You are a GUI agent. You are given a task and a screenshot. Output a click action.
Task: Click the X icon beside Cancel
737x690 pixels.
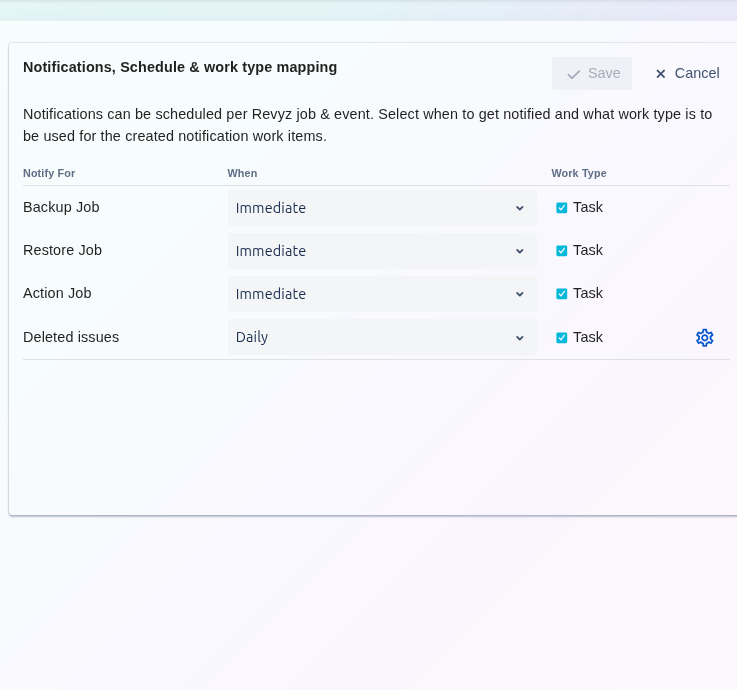pyautogui.click(x=660, y=74)
